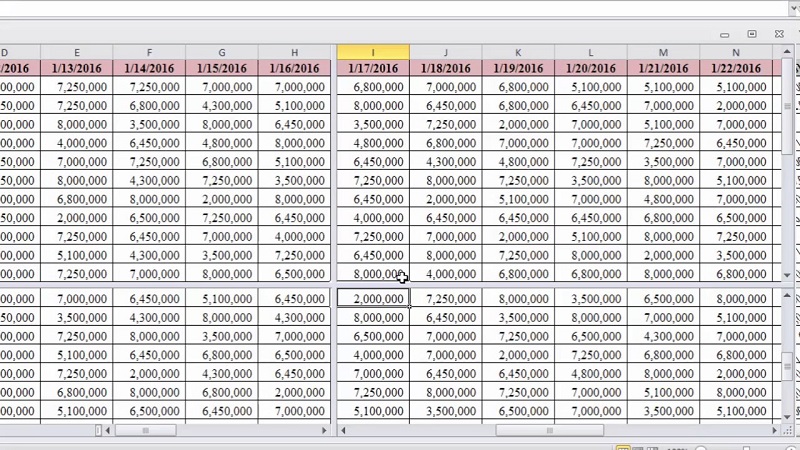Image resolution: width=800 pixels, height=450 pixels.
Task: Click left pane horizontal scrollbar thumb
Action: point(145,431)
